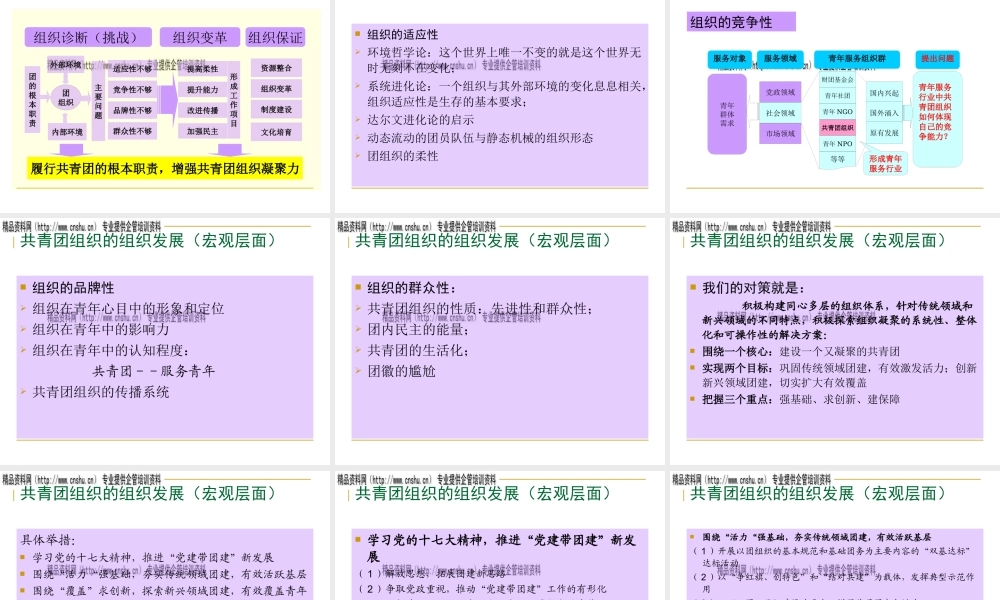Click the 原有发展 box

tap(884, 133)
